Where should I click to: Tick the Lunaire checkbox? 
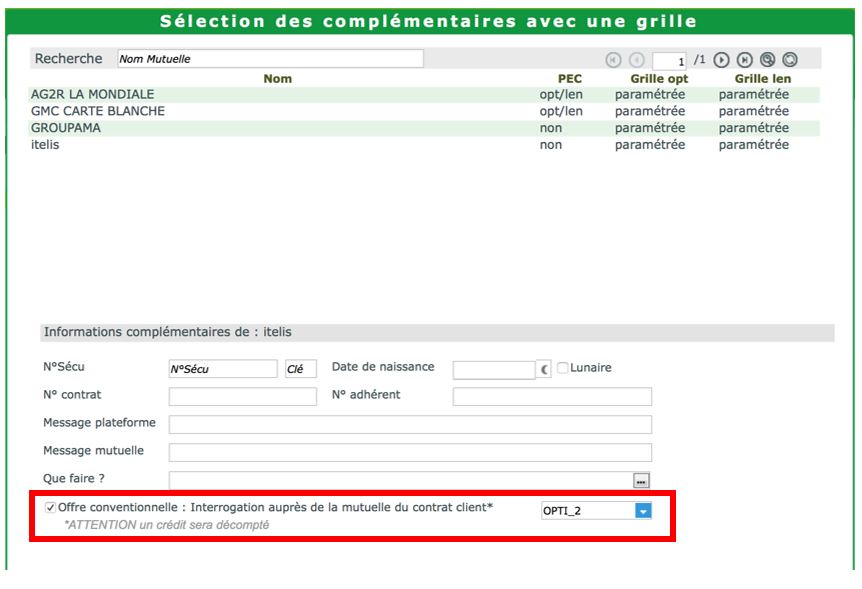point(562,367)
